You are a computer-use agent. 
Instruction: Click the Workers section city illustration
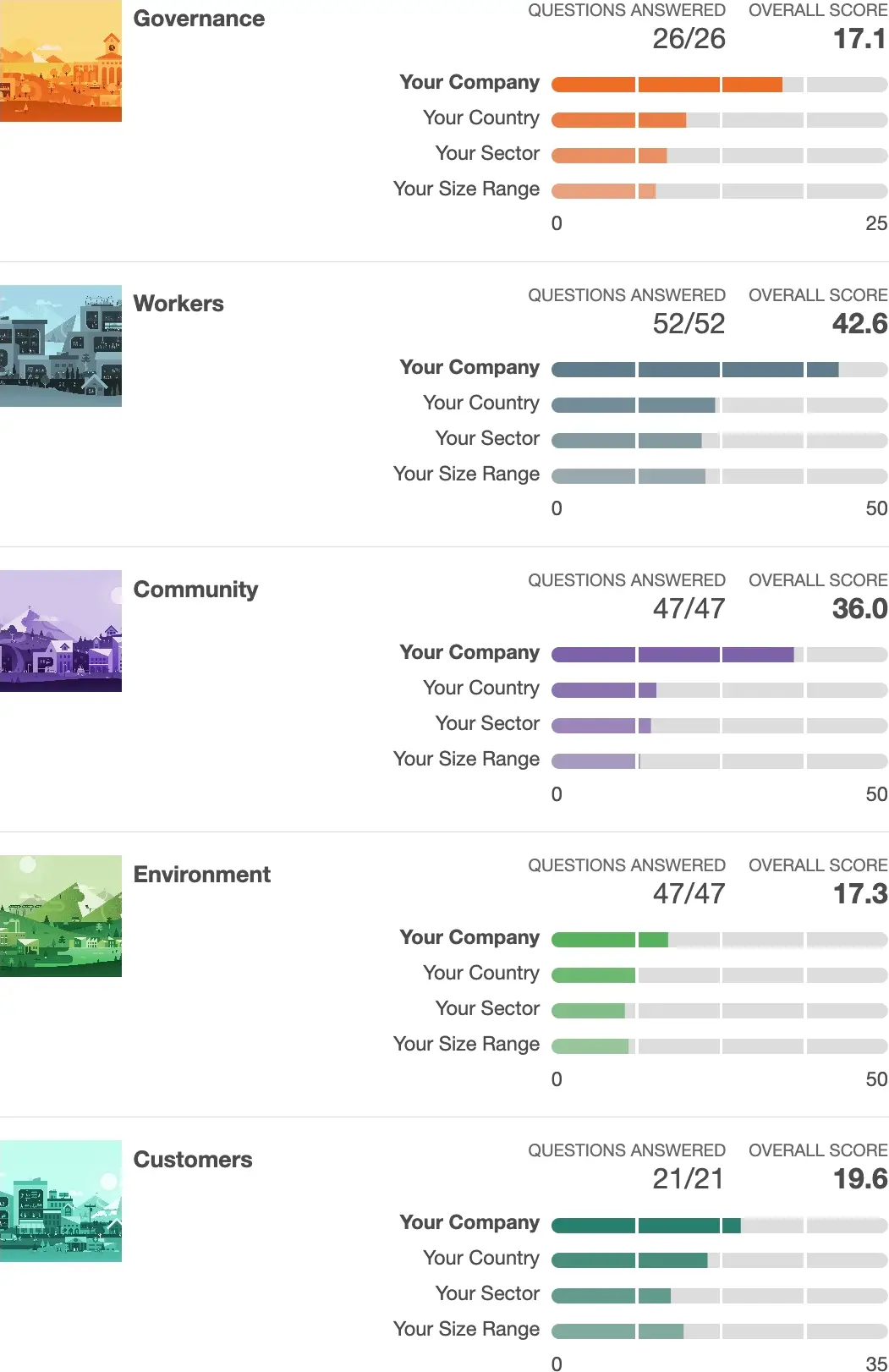click(x=61, y=346)
